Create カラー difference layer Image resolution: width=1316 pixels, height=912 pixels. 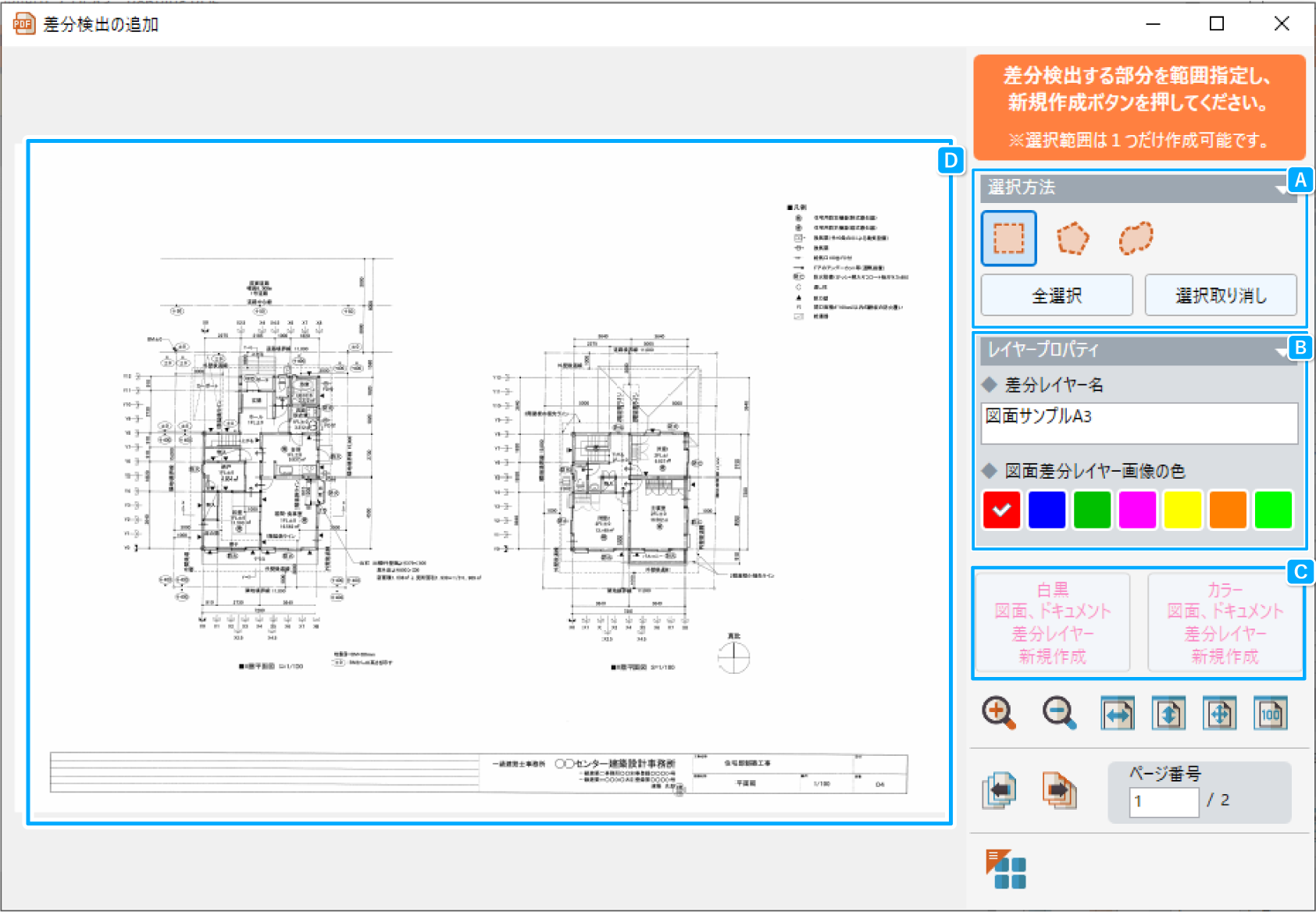point(1225,622)
